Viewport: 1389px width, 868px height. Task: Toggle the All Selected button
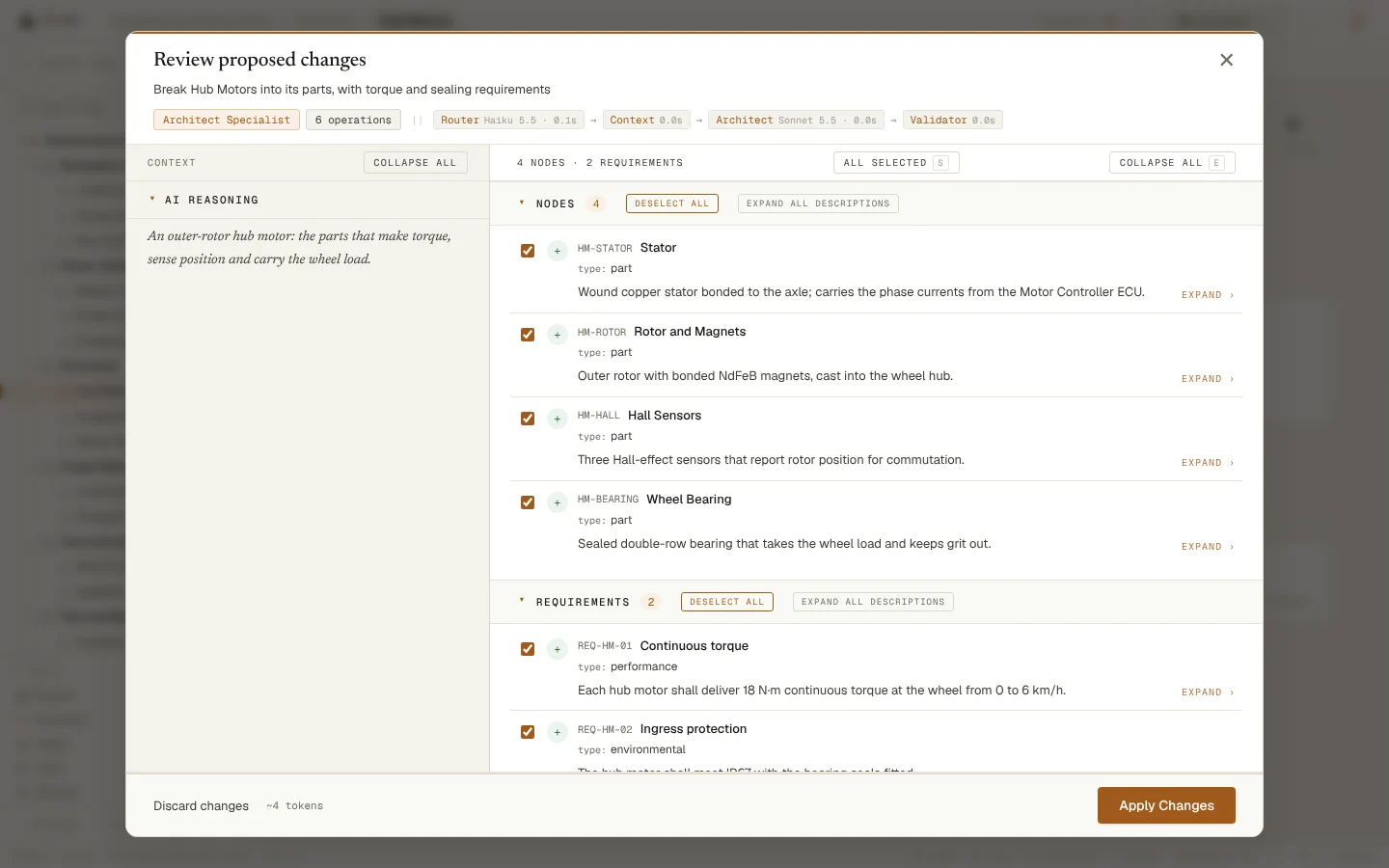pos(896,163)
